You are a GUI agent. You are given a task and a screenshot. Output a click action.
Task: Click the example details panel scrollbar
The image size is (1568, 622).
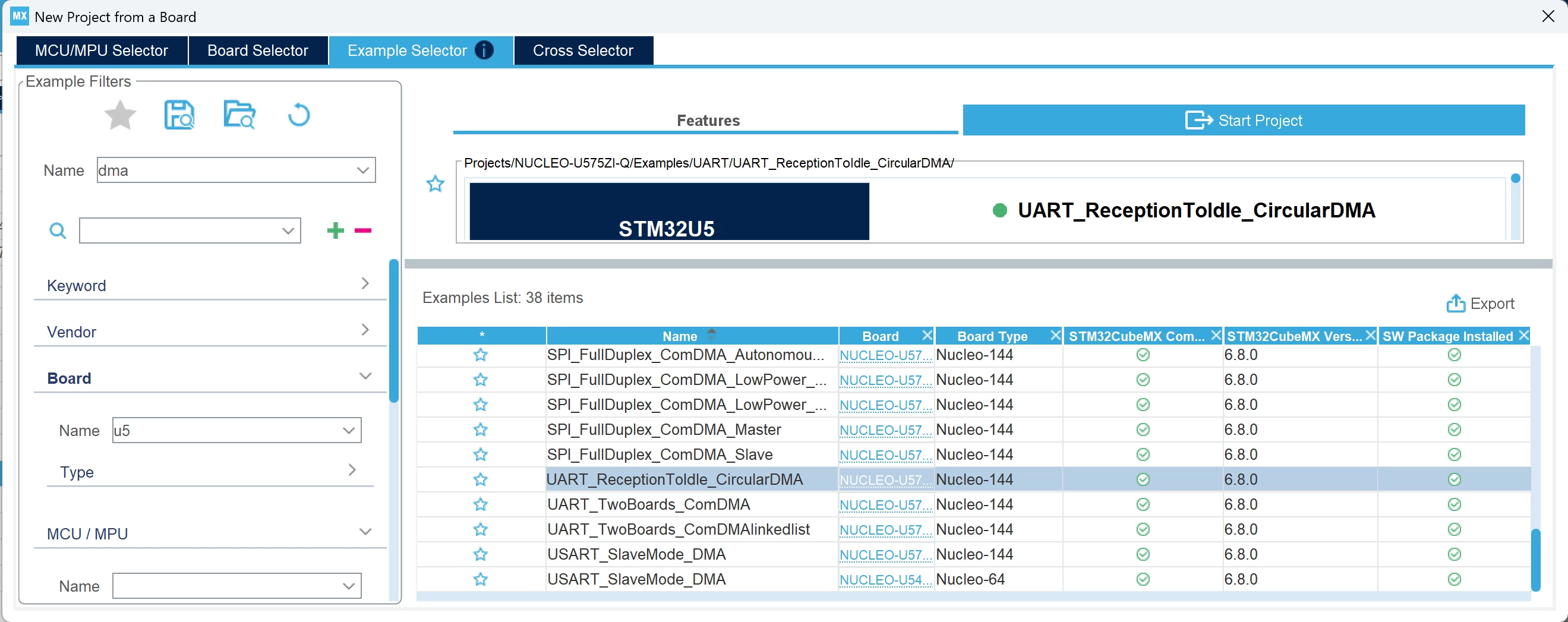point(1515,207)
